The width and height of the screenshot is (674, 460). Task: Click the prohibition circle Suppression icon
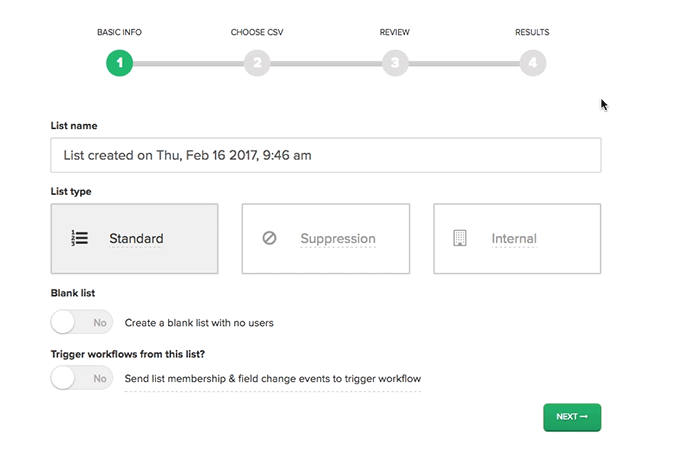[x=270, y=238]
